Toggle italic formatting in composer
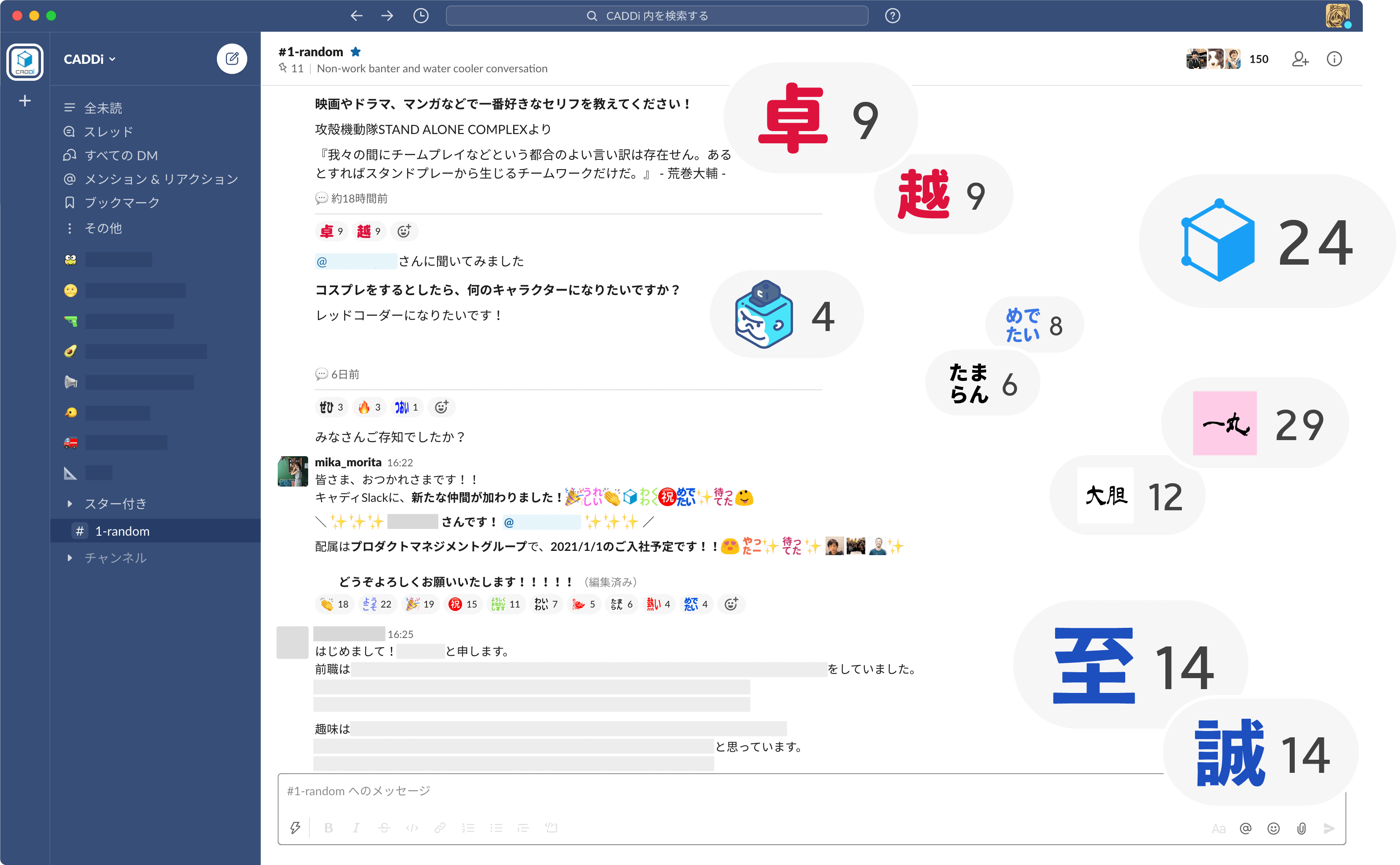This screenshot has height=865, width=1400. pos(356,828)
